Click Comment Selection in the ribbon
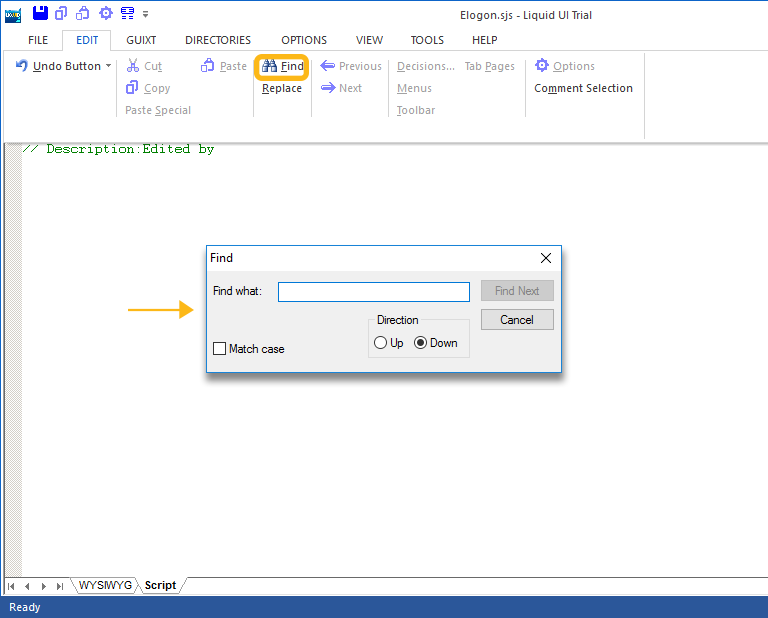768x618 pixels. pyautogui.click(x=583, y=88)
